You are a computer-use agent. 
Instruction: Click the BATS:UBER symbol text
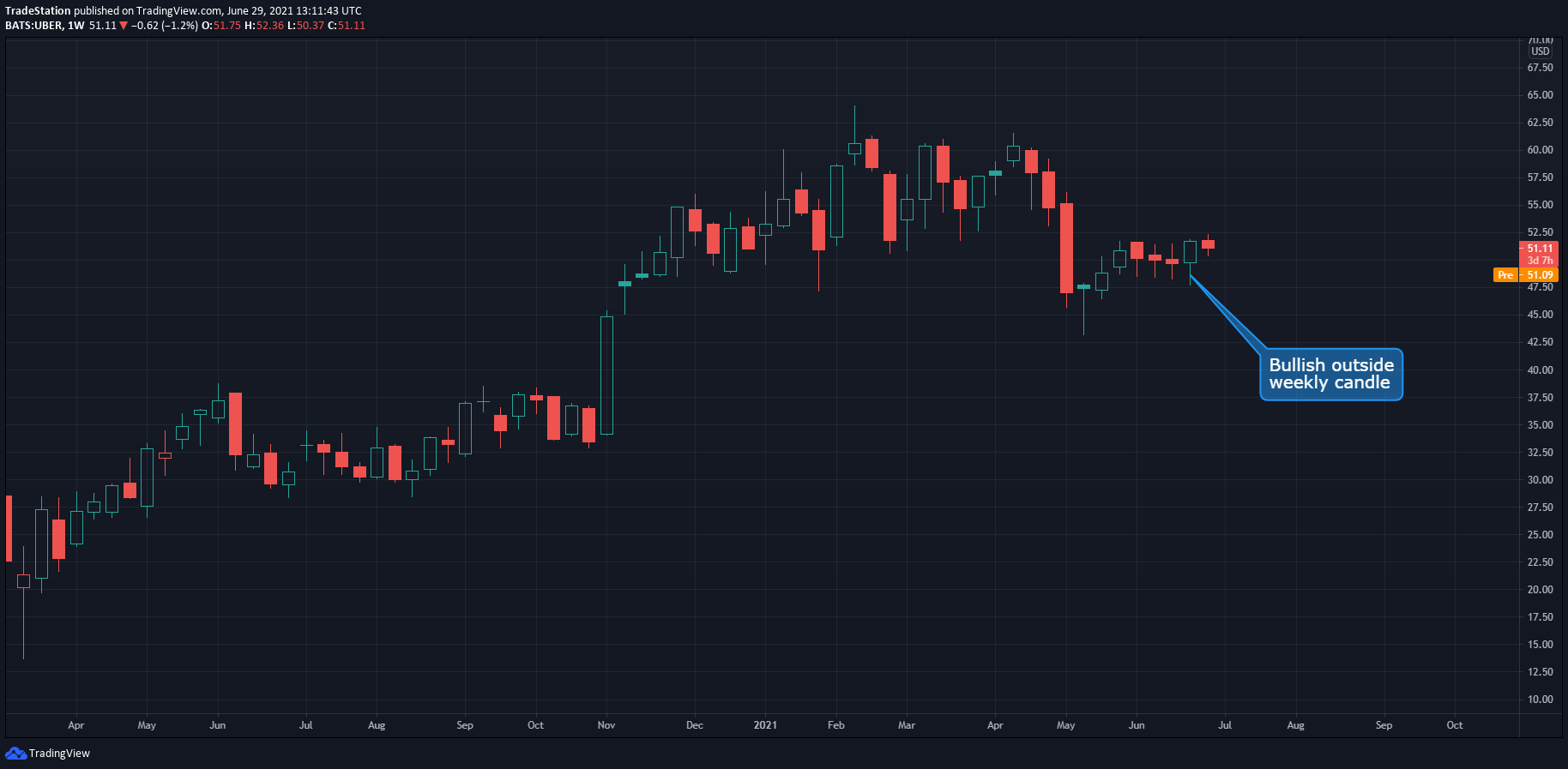33,26
